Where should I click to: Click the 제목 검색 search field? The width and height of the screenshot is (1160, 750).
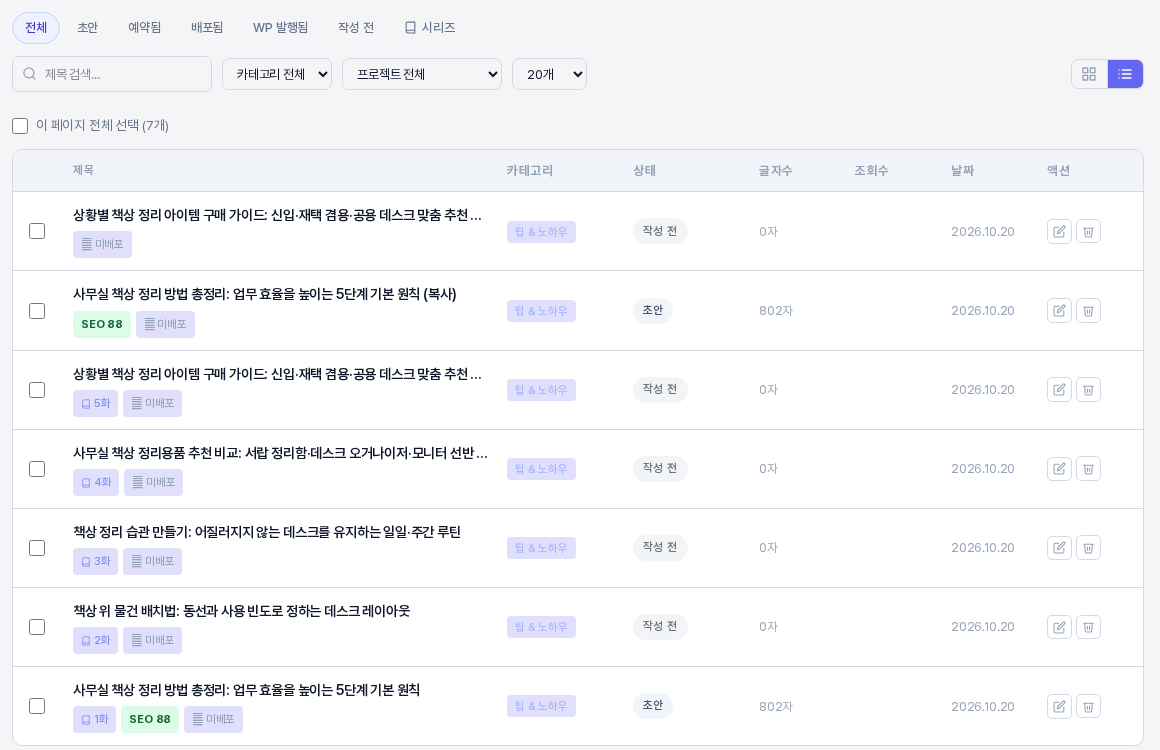click(112, 74)
